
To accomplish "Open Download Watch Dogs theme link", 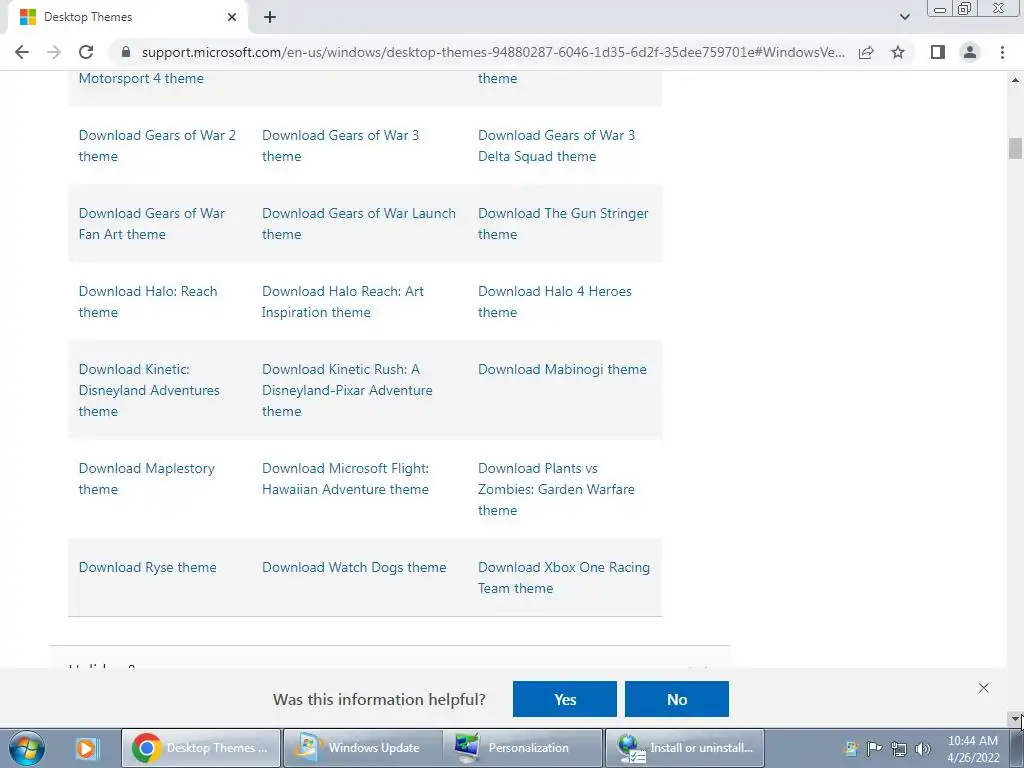I will click(x=354, y=567).
